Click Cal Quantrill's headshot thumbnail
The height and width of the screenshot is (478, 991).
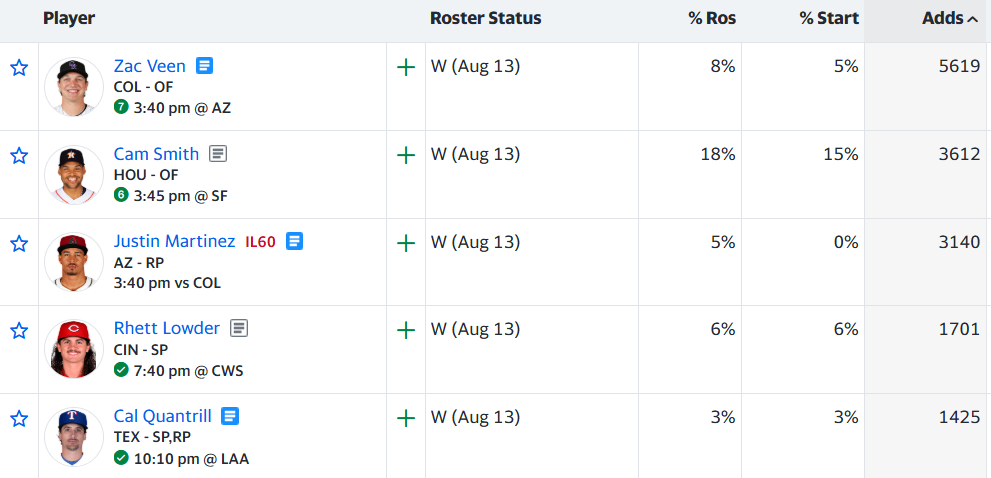tap(74, 437)
